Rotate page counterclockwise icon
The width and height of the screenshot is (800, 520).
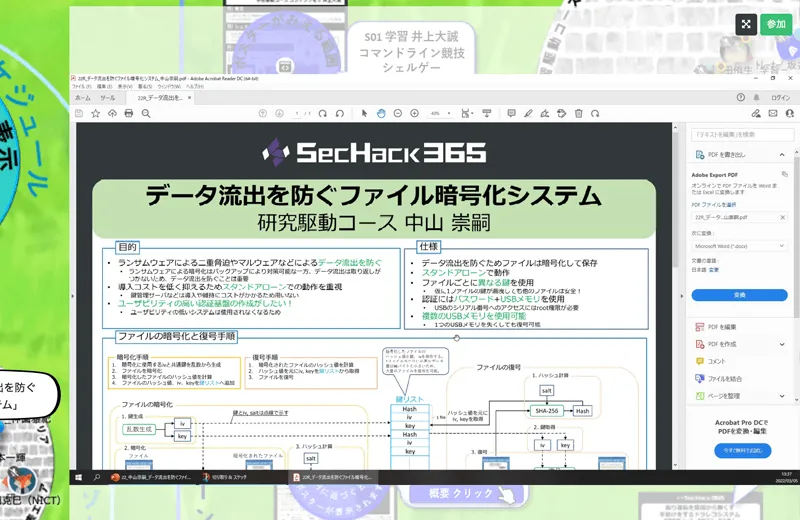[x=340, y=113]
